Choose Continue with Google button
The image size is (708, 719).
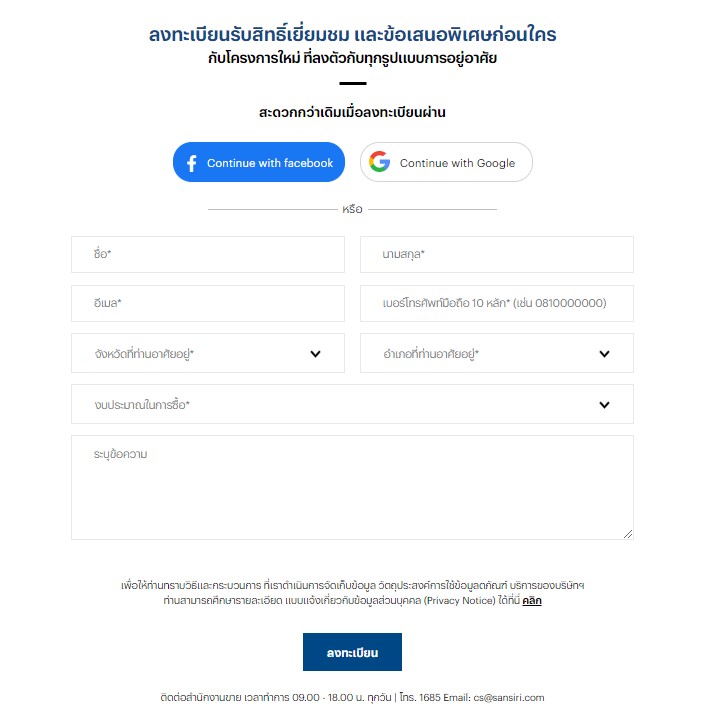[x=446, y=162]
